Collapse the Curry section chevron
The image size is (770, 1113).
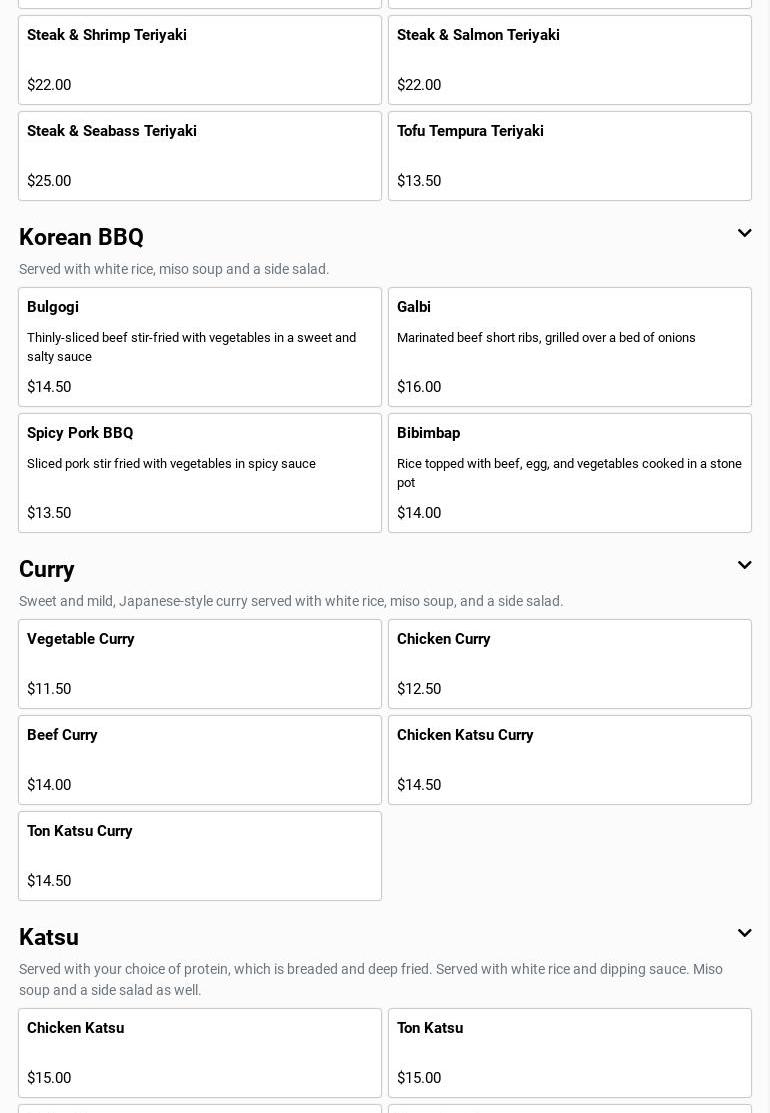point(744,566)
